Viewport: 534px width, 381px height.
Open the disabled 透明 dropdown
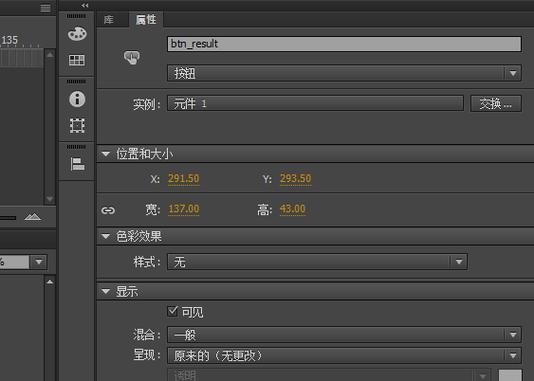329,375
